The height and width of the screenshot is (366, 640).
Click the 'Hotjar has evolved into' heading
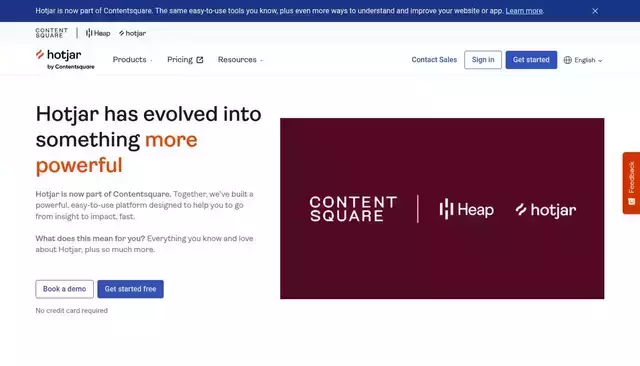click(148, 114)
